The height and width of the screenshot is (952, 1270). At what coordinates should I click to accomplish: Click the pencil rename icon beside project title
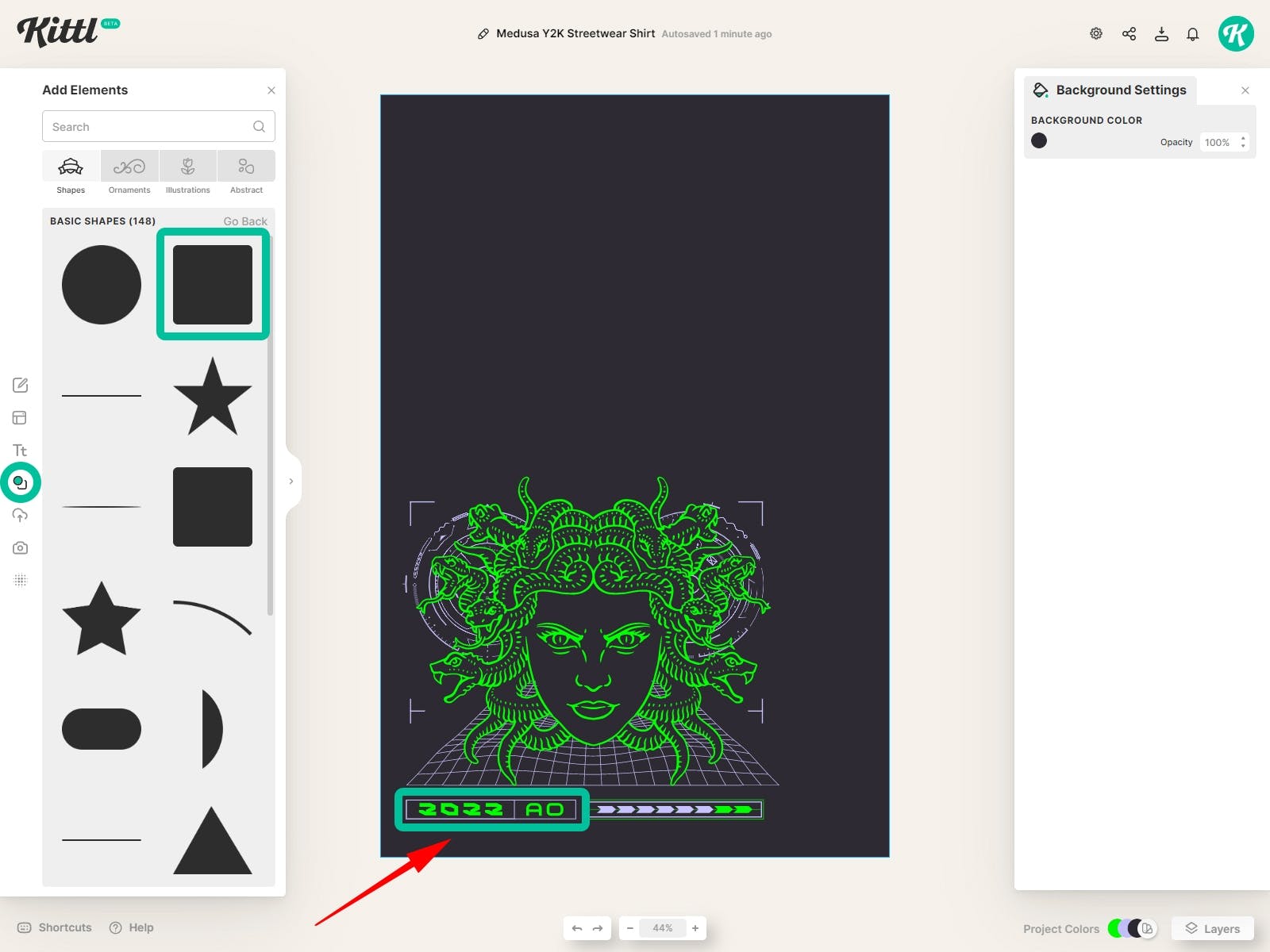(x=483, y=34)
